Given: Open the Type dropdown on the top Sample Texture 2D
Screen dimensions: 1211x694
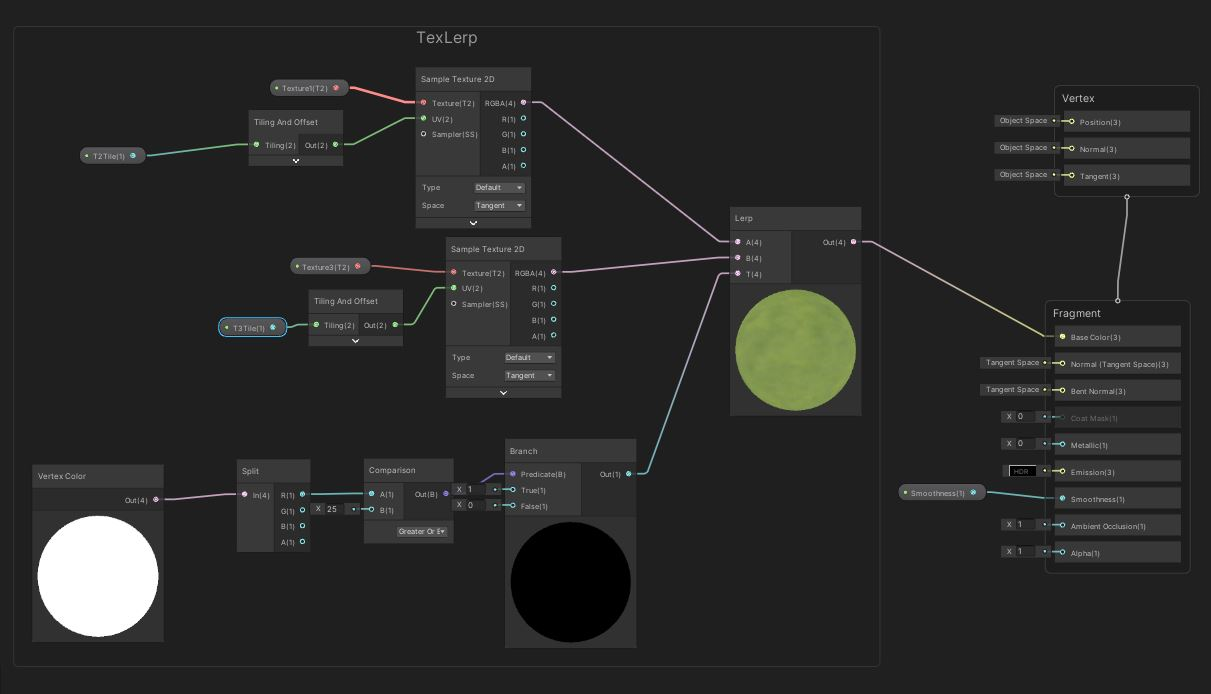Looking at the screenshot, I should (x=499, y=187).
